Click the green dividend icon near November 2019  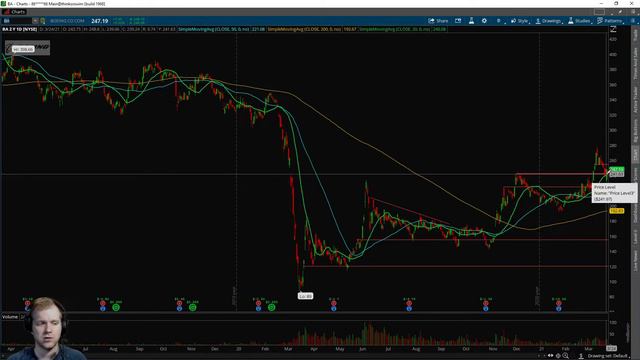(193, 307)
